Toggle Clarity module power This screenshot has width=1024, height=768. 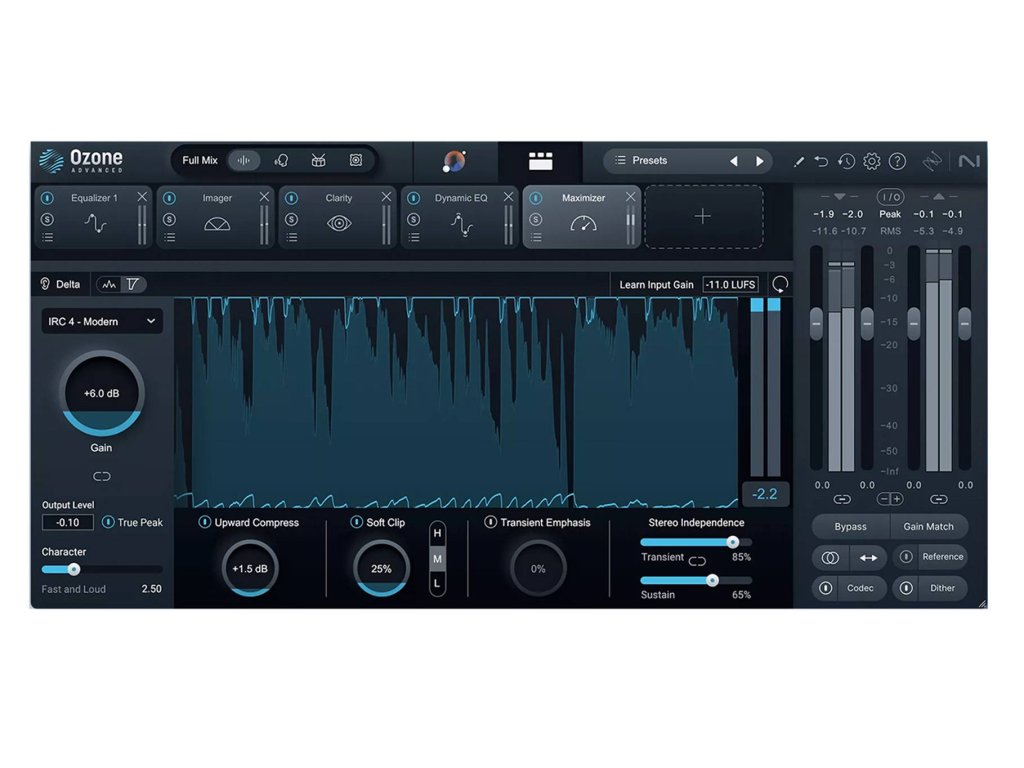[292, 197]
